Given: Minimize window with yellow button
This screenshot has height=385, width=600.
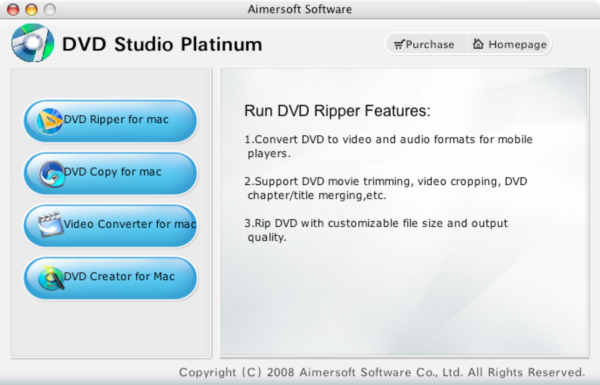Looking at the screenshot, I should click(x=31, y=9).
